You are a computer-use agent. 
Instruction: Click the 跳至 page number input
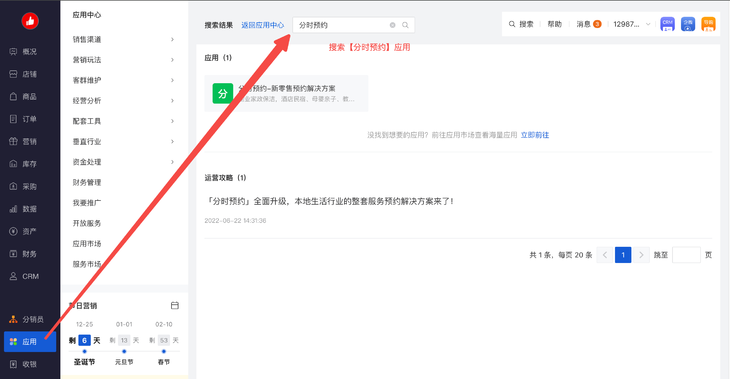[x=686, y=255]
